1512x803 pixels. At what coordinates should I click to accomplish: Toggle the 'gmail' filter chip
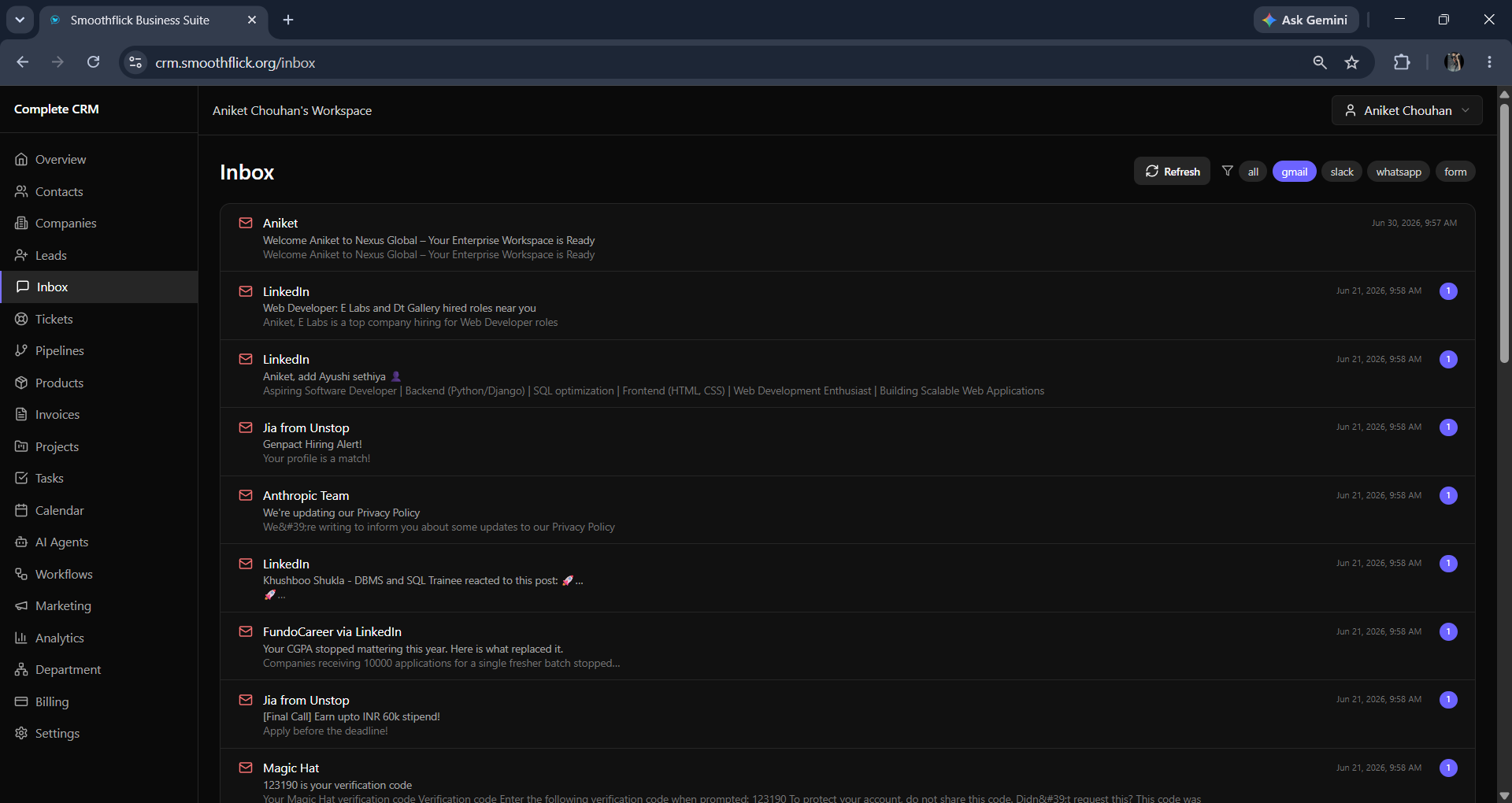coord(1294,172)
